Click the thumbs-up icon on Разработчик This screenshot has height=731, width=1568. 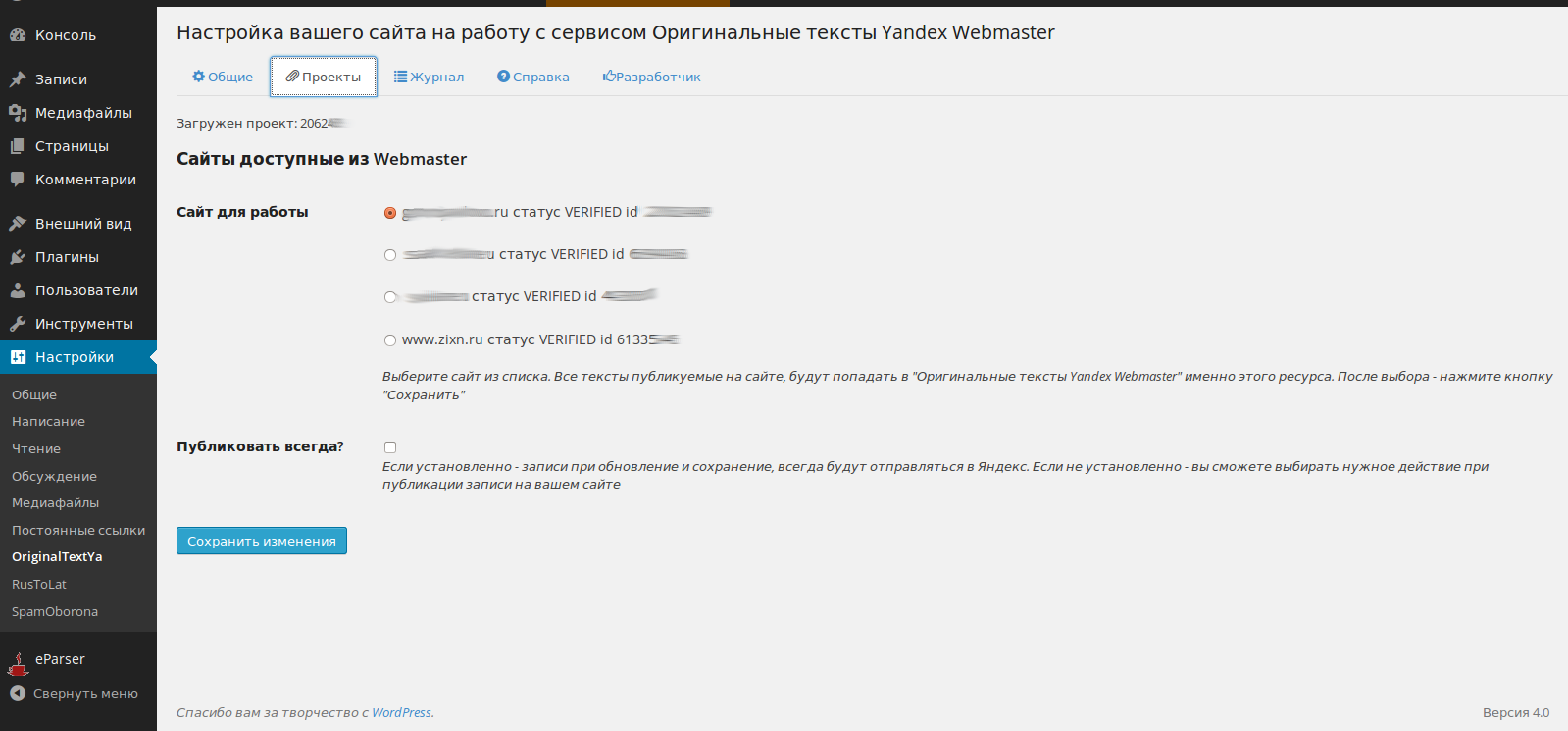609,77
